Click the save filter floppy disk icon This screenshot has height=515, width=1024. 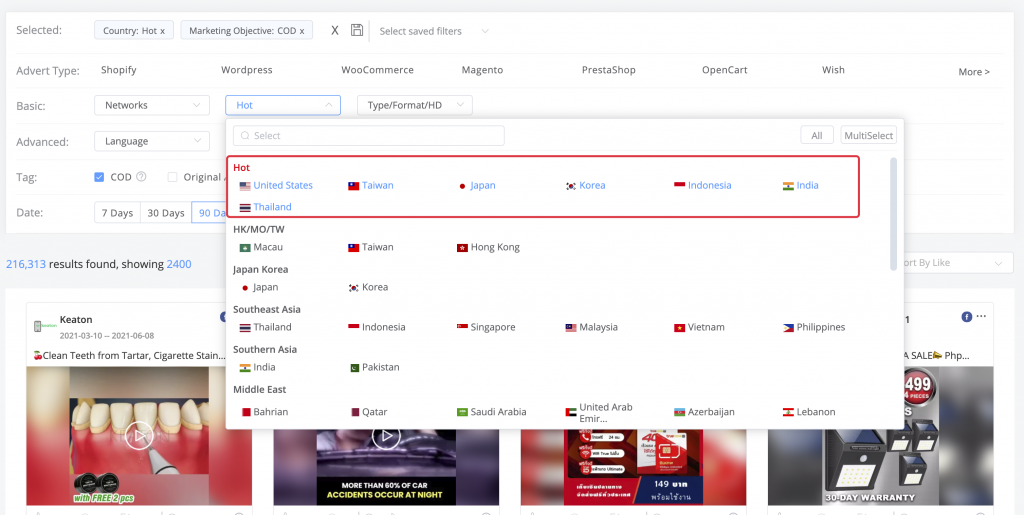click(357, 31)
